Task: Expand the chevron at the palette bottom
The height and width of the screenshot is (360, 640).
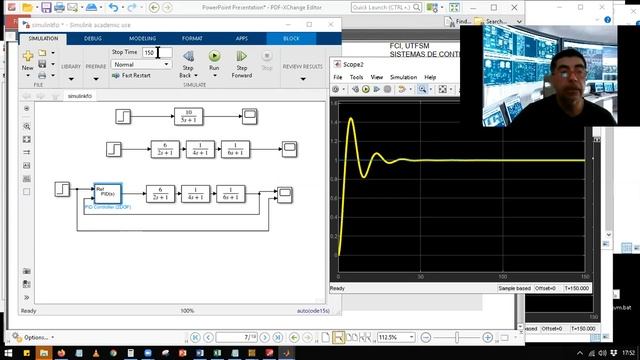Action: (27, 298)
